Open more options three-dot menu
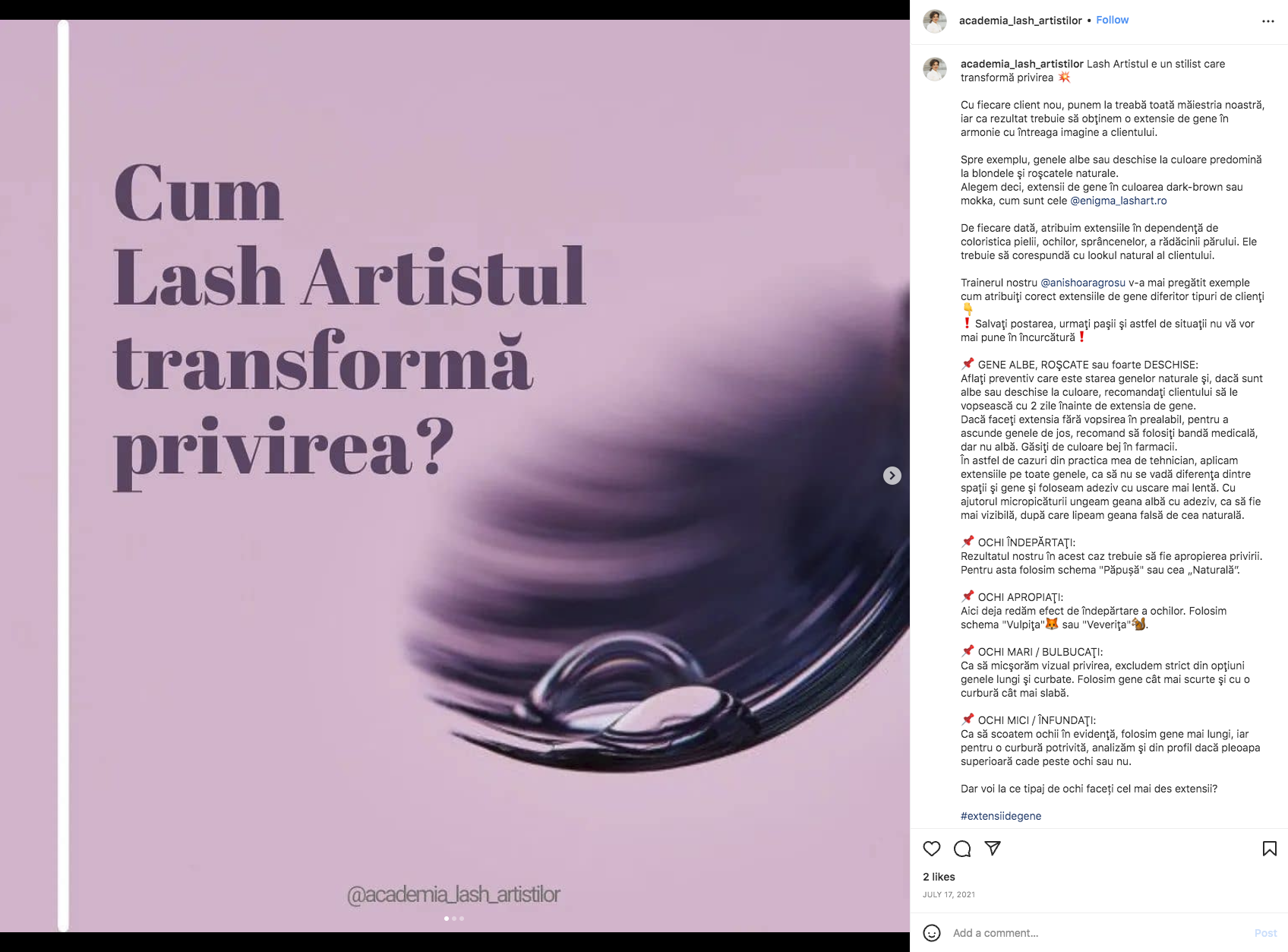This screenshot has height=952, width=1288. 1268,21
